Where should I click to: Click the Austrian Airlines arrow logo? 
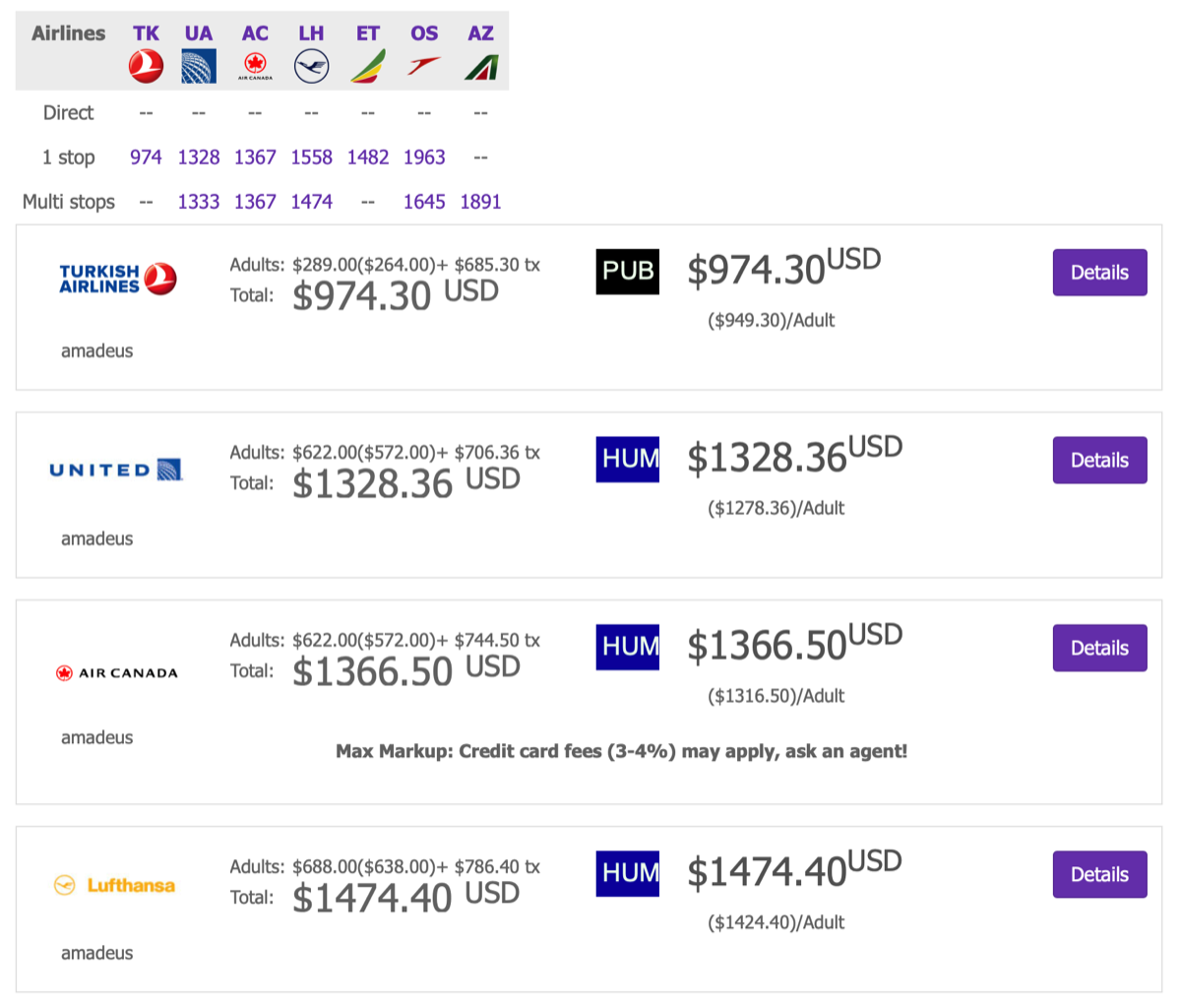(424, 67)
